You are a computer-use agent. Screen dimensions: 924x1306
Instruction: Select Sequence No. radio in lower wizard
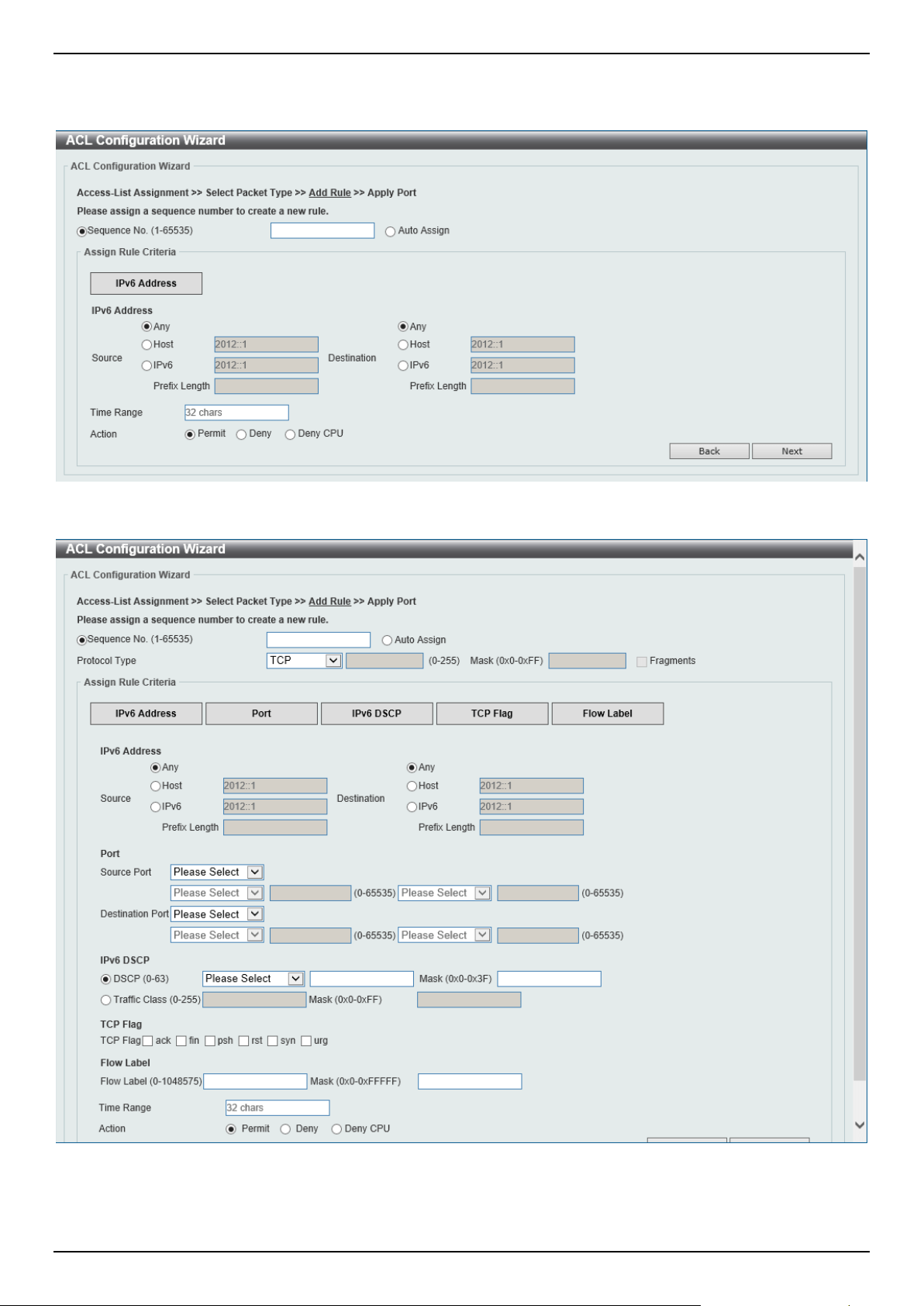click(82, 641)
